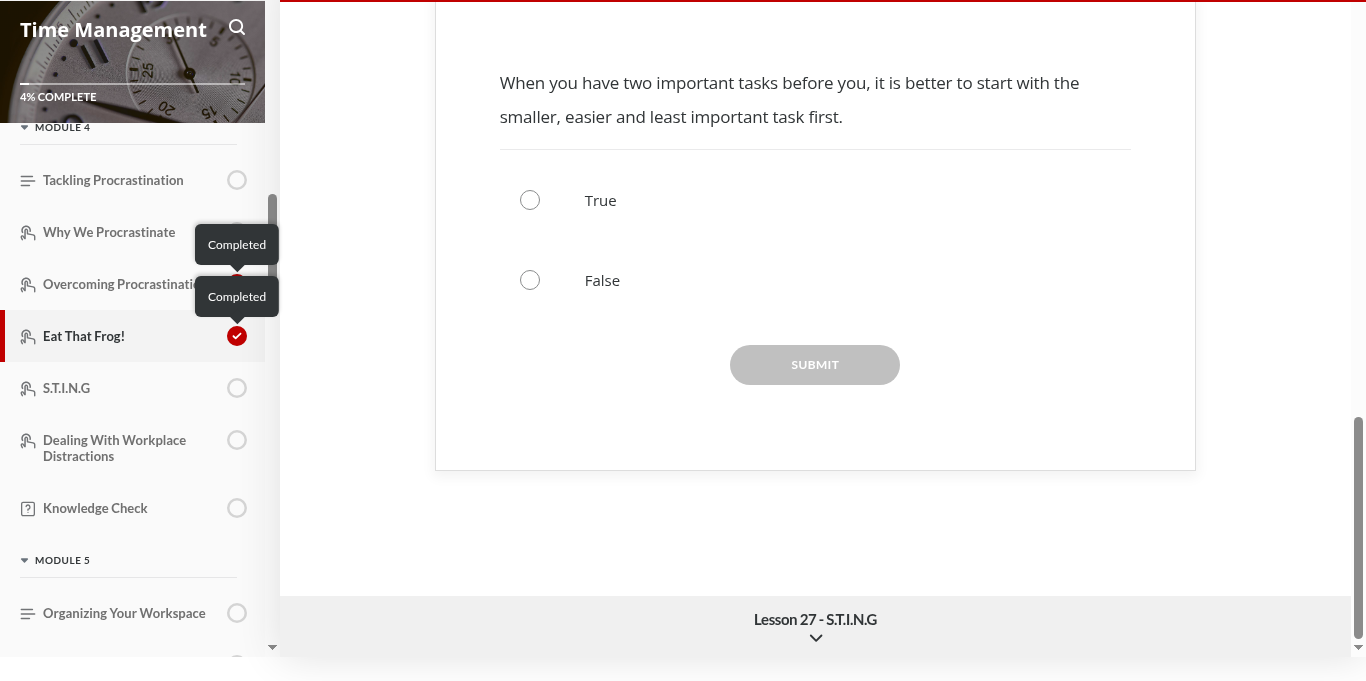
Task: Click the Why We Procrastinate interactive icon
Action: point(28,233)
